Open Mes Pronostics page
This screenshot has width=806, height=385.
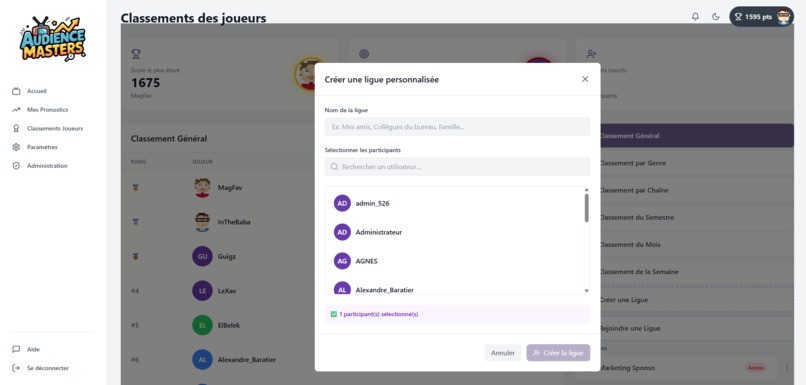point(47,109)
